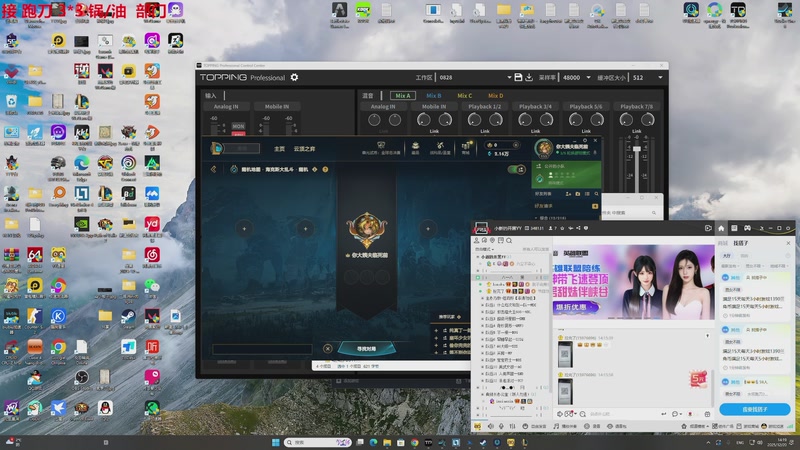The width and height of the screenshot is (800, 450).
Task: Close the 找搭子 side panel
Action: click(x=788, y=243)
